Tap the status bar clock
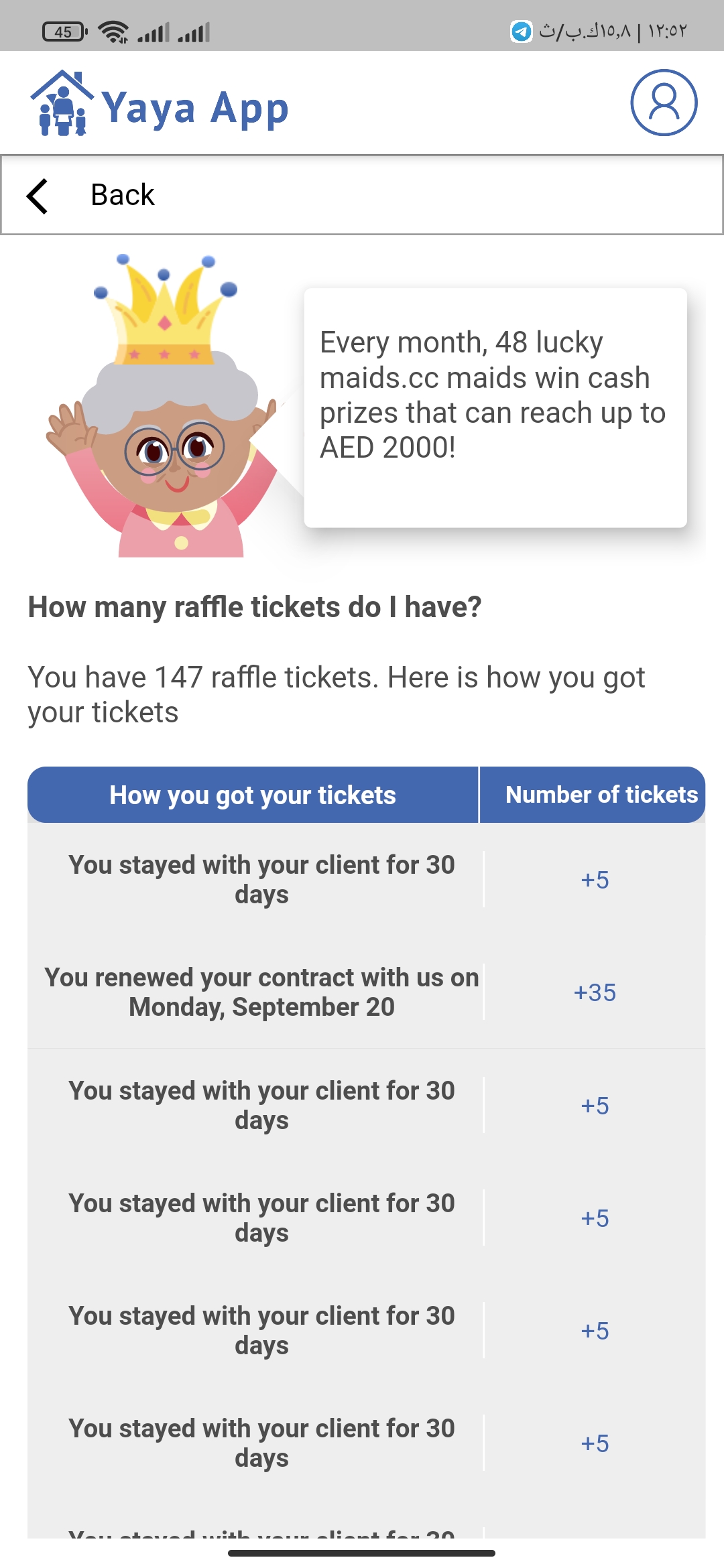The width and height of the screenshot is (724, 1568). (668, 31)
